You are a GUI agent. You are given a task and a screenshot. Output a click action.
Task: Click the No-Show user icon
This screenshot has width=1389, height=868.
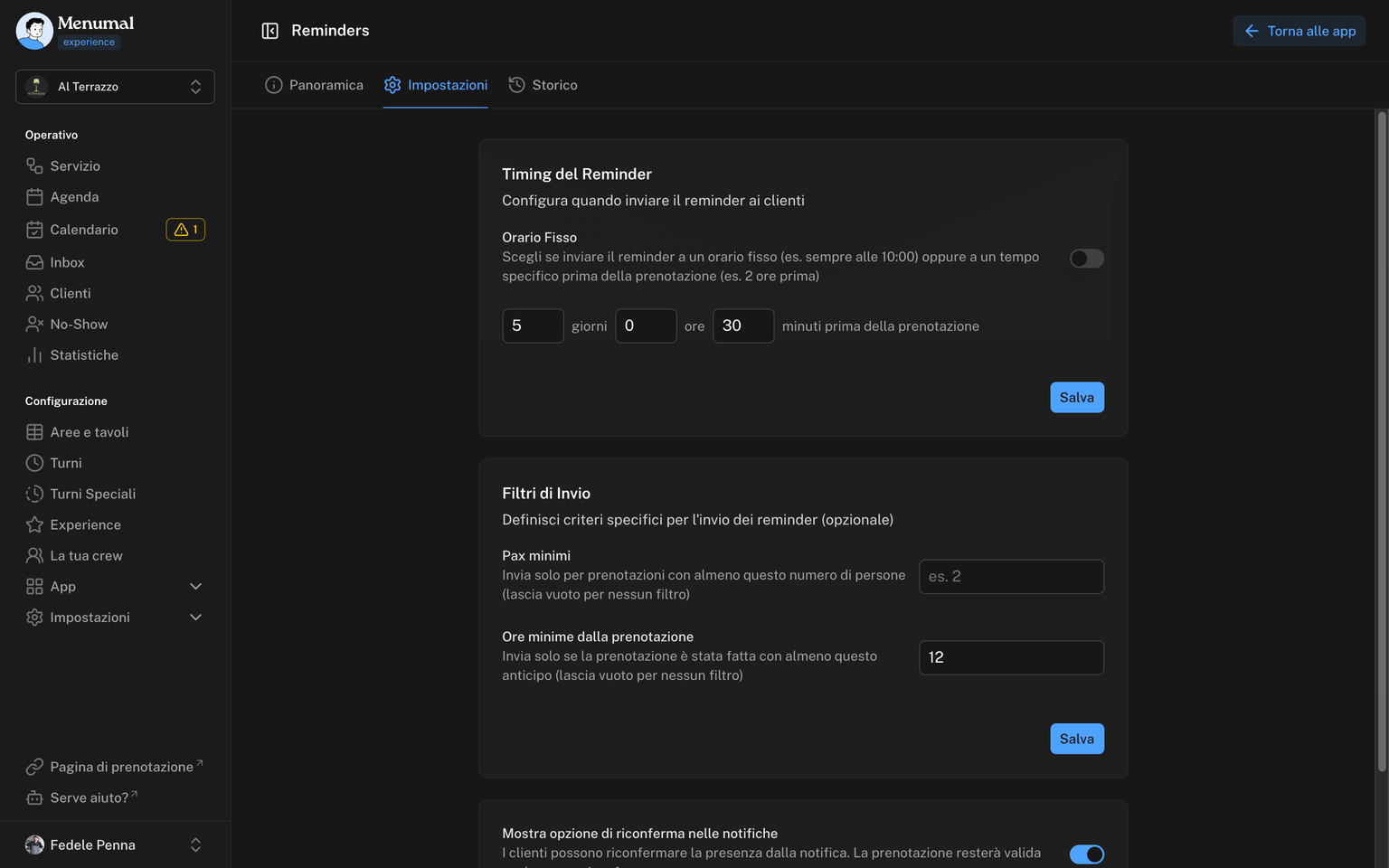tap(34, 324)
